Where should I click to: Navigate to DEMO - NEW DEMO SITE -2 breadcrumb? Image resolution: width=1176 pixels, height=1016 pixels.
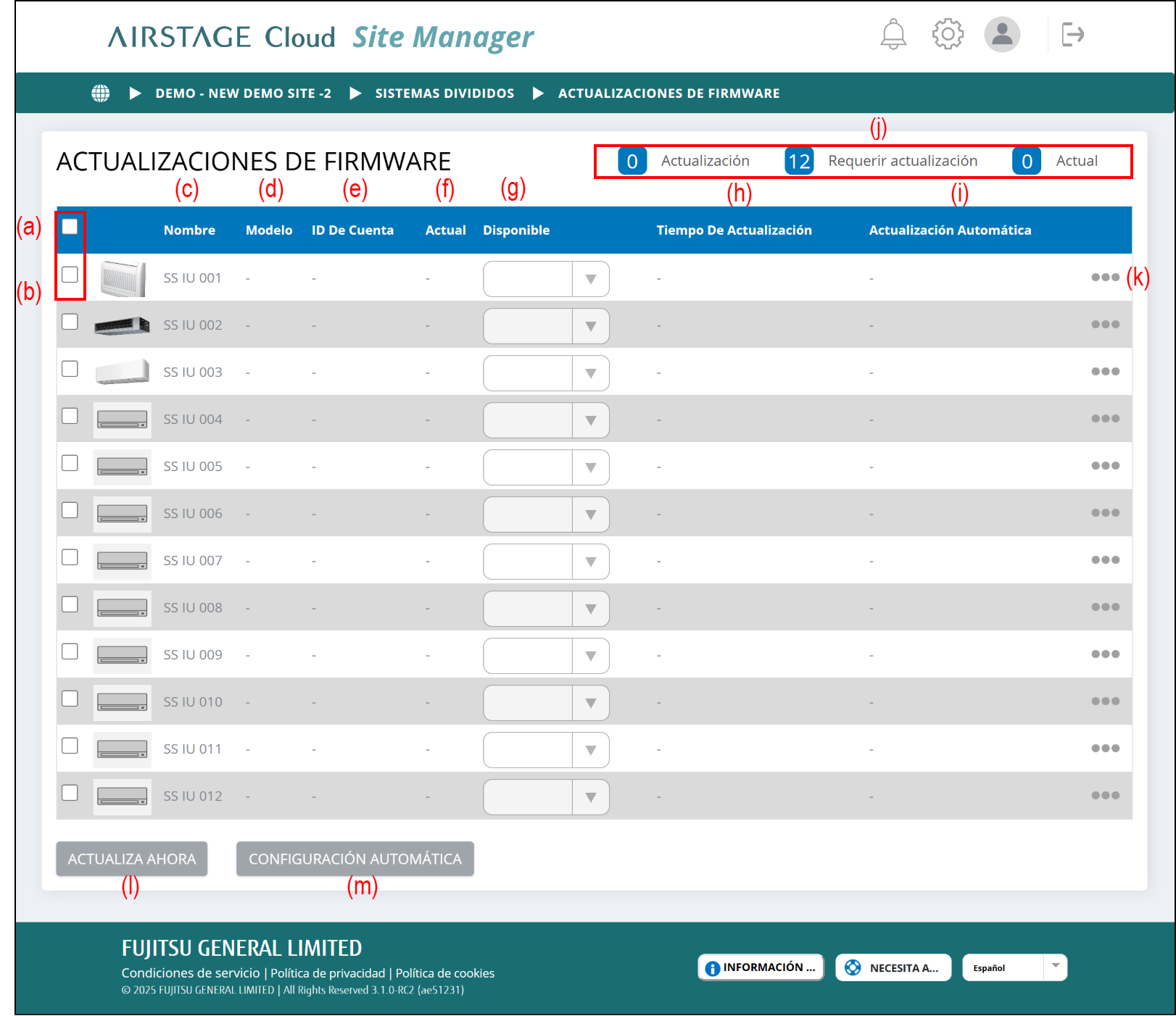point(243,93)
